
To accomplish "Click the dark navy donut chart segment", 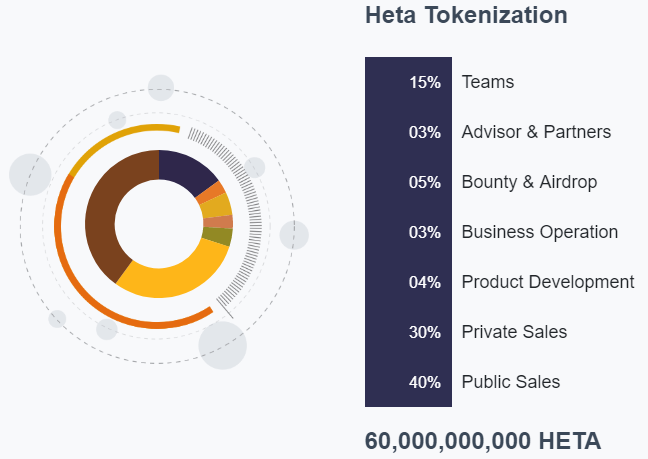I will coord(185,172).
